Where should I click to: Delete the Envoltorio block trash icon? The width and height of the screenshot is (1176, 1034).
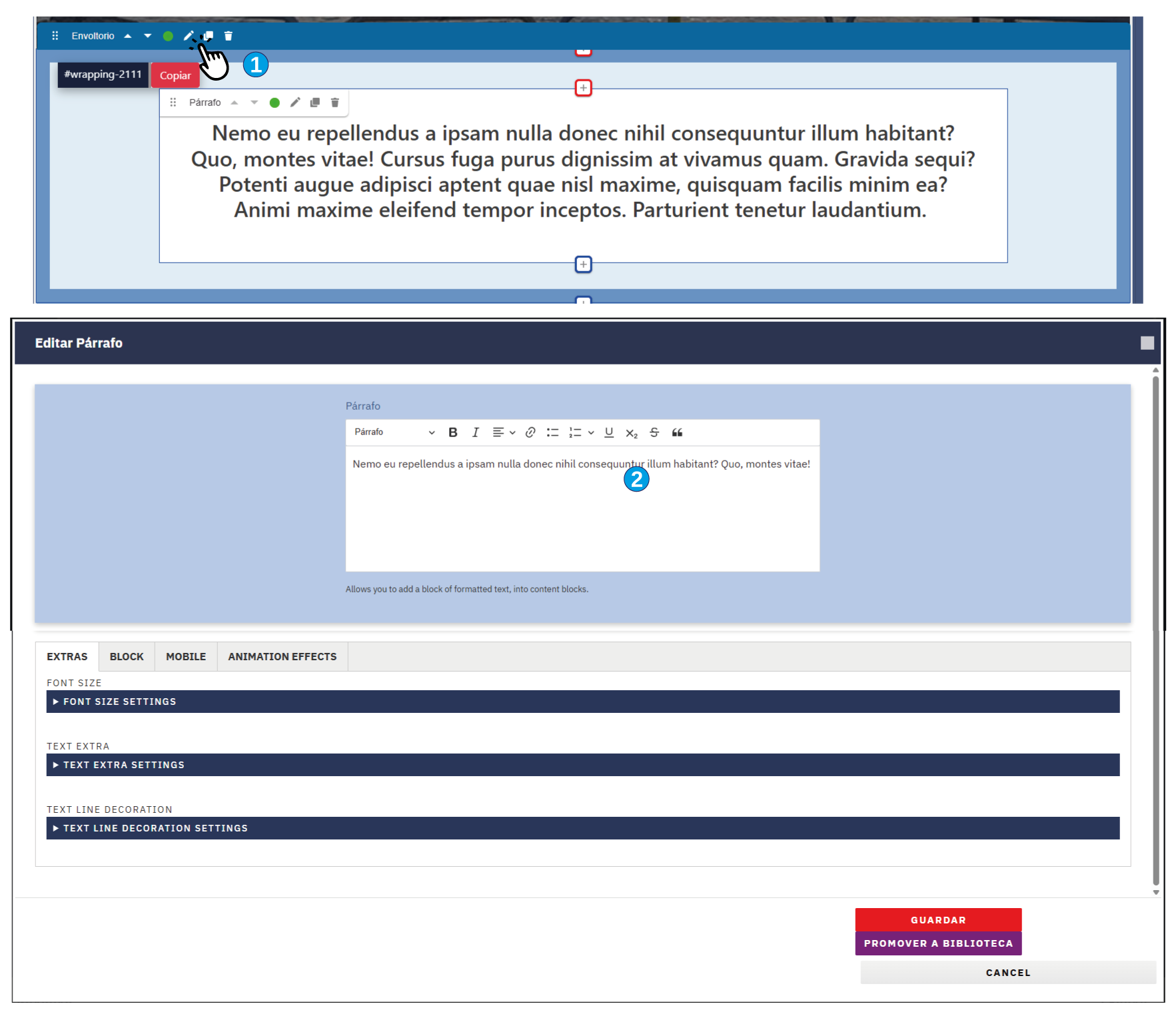click(229, 36)
